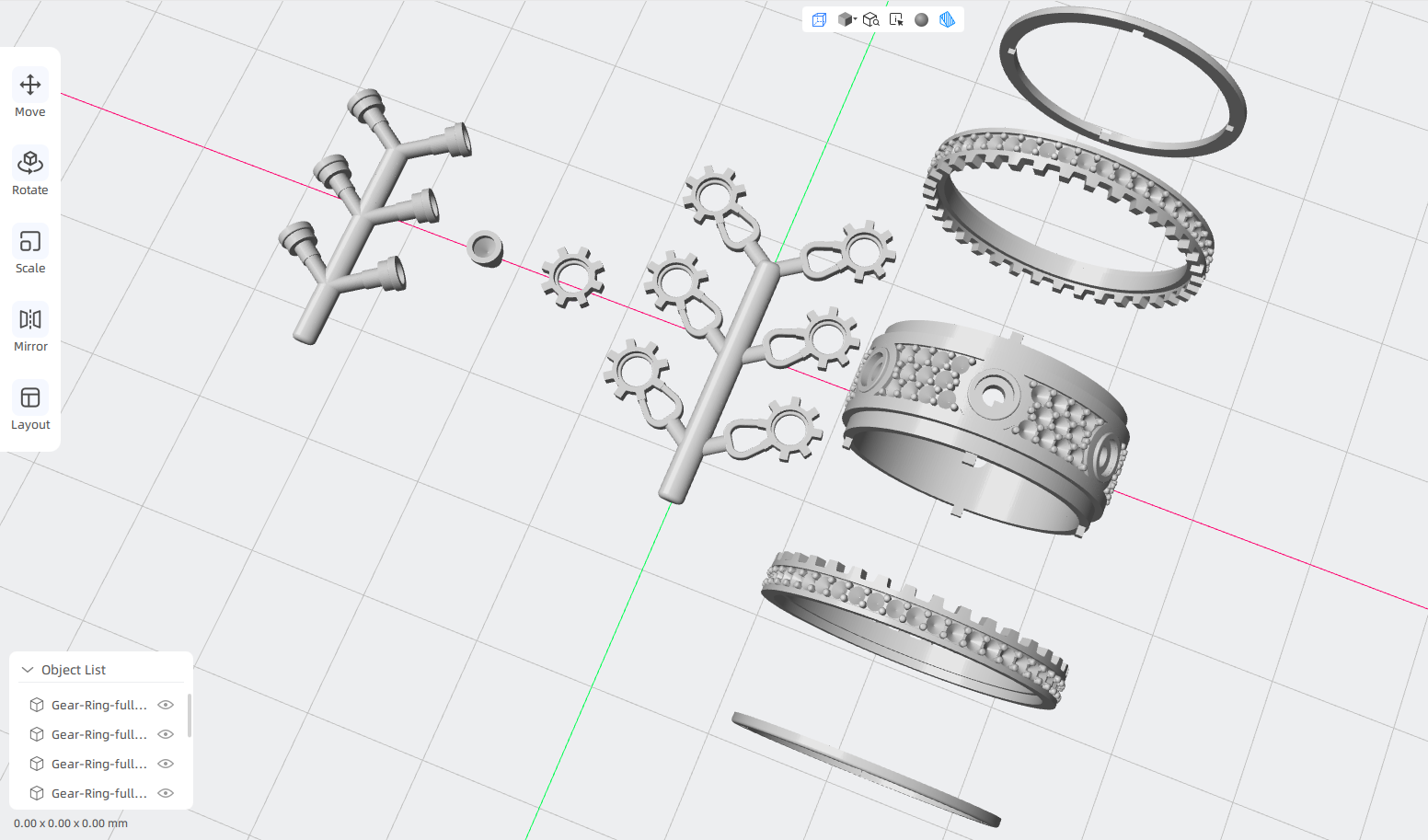Select the single loose gear model

pos(573,277)
